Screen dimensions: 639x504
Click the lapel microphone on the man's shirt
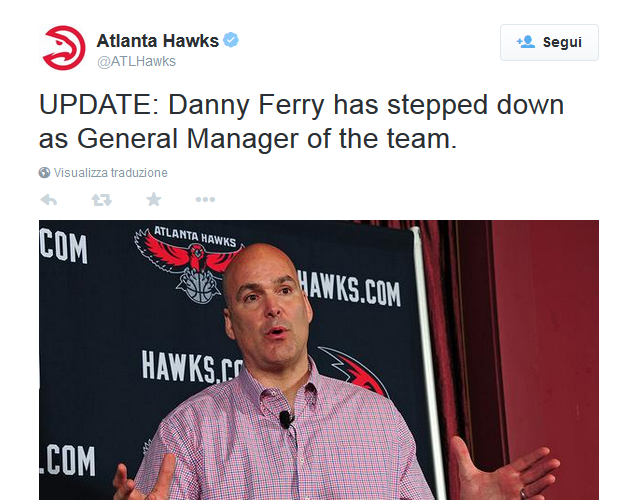[285, 418]
